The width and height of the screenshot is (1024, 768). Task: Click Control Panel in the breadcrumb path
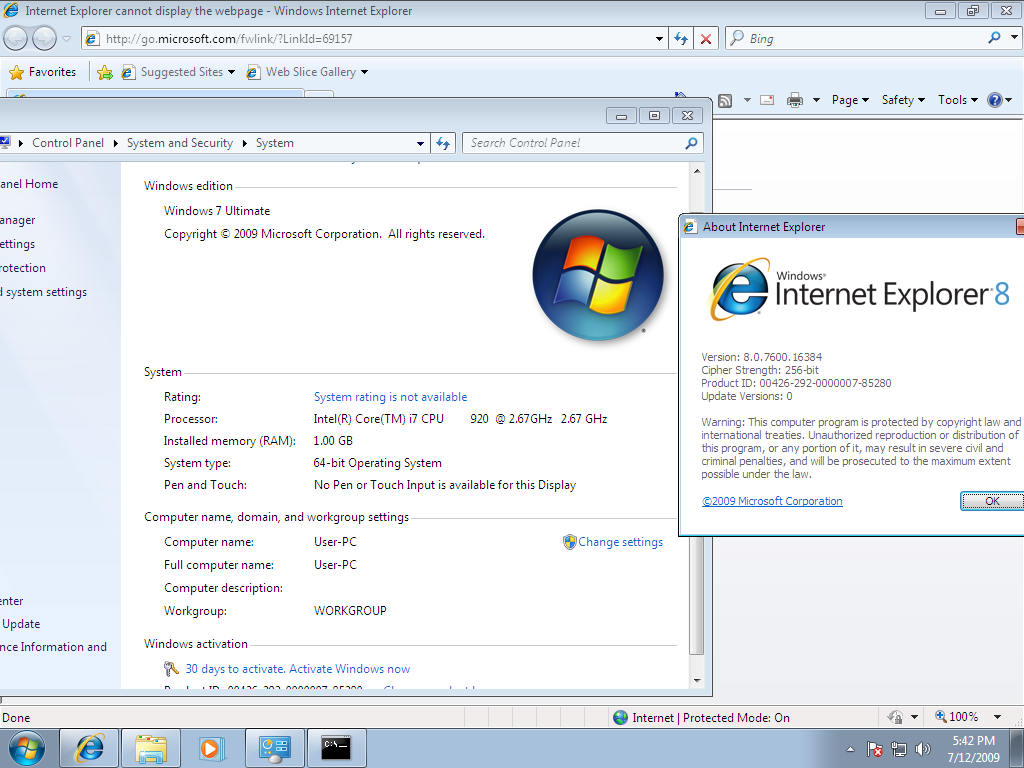click(x=68, y=143)
